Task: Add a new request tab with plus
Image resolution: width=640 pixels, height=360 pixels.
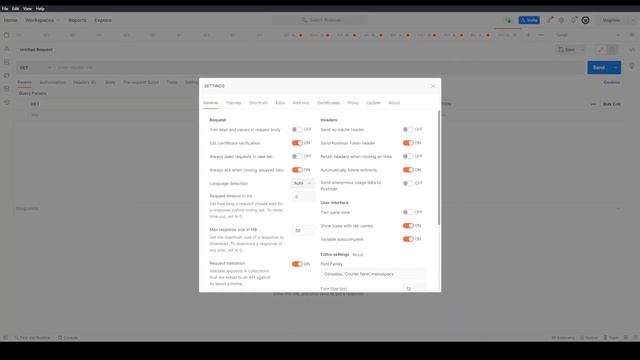Action: click(x=528, y=35)
